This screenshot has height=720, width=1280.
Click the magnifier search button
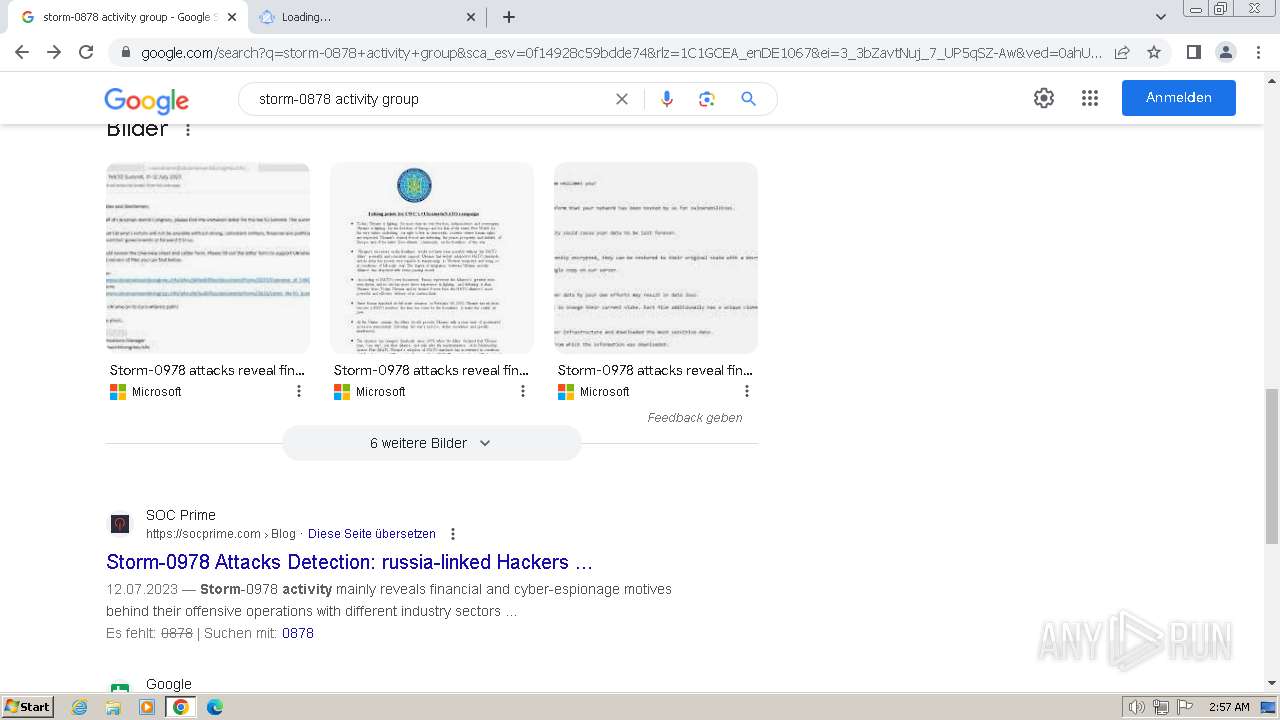pos(748,99)
